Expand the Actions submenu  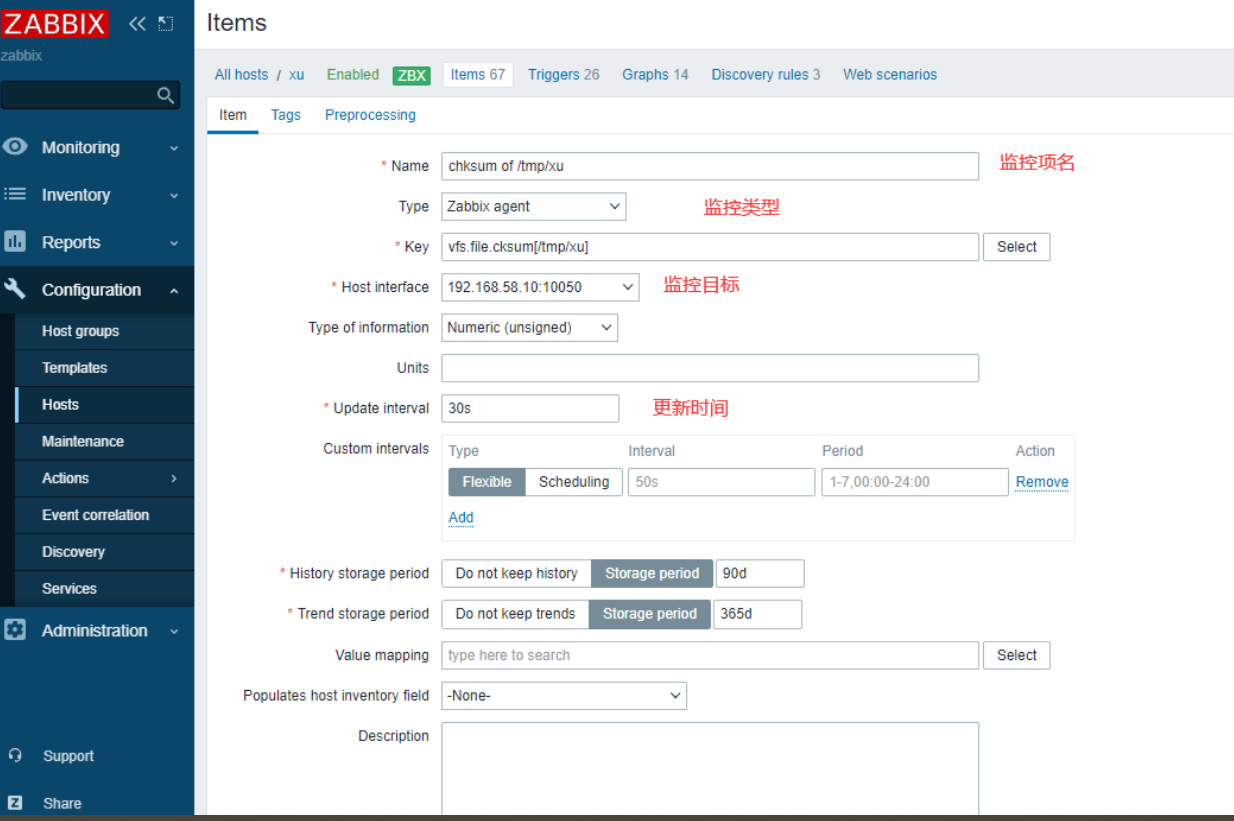pyautogui.click(x=104, y=478)
